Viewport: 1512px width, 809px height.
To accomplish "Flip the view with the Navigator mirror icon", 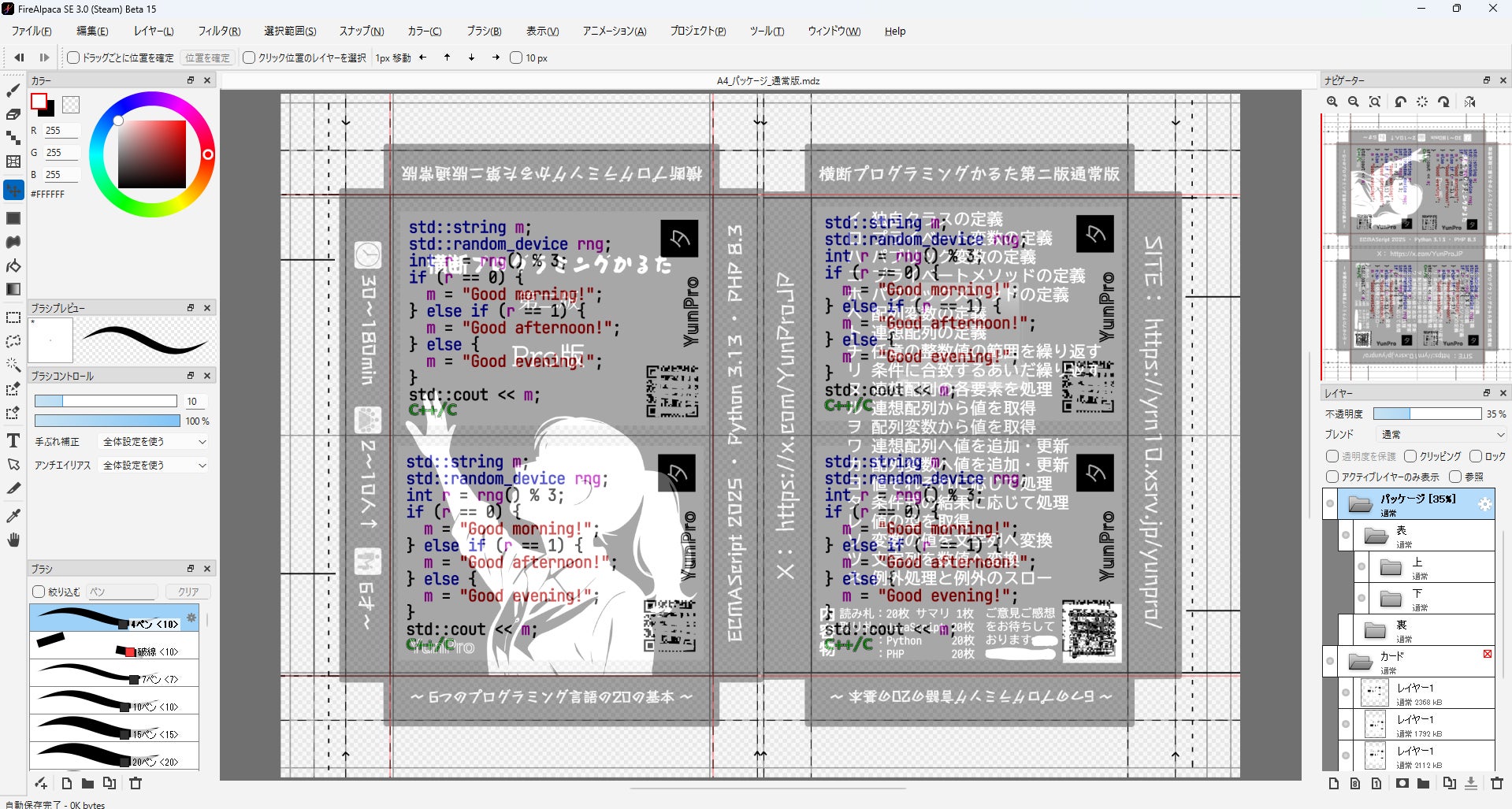I will [1470, 102].
